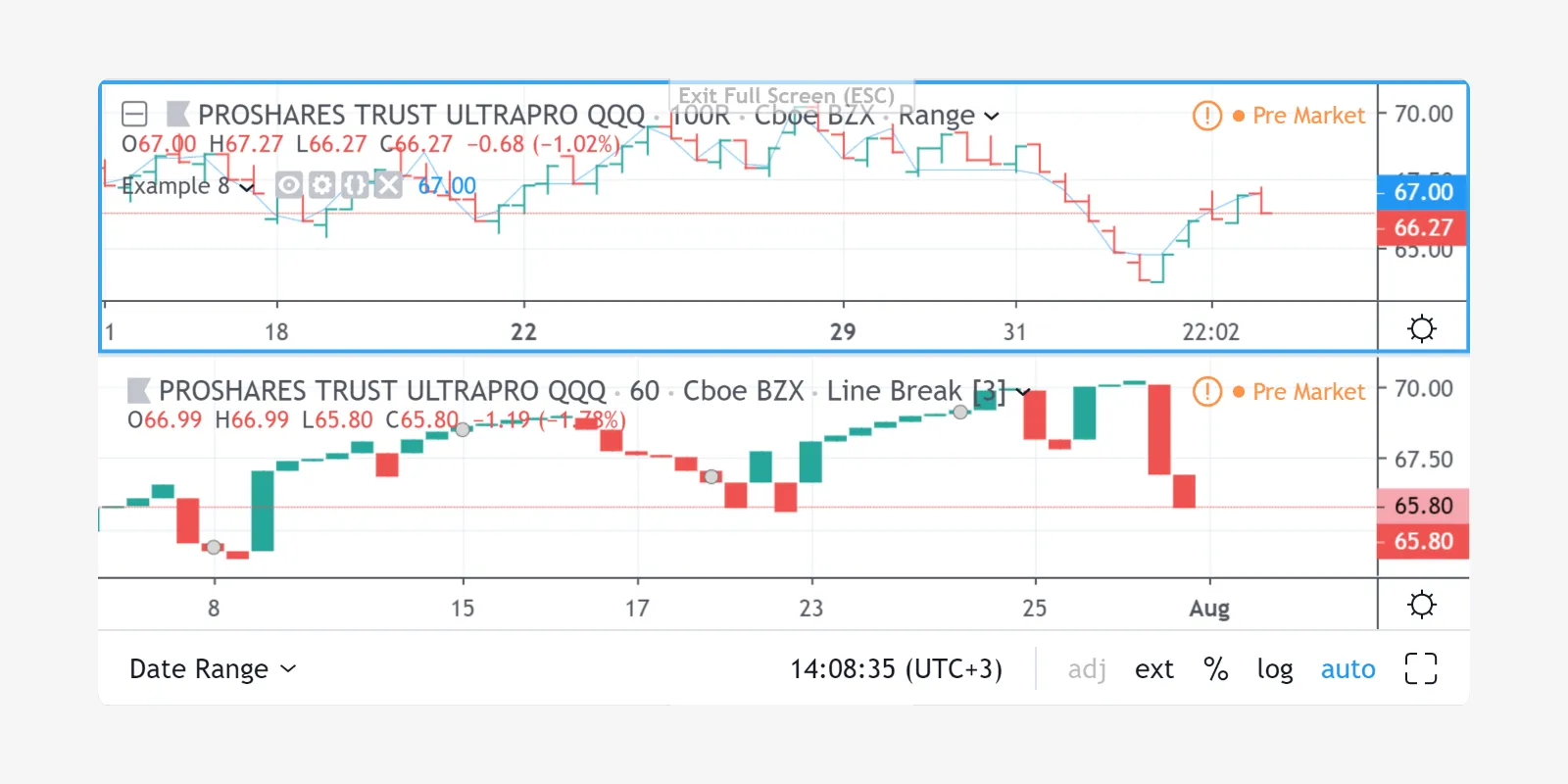Viewport: 1568px width, 784px height.
Task: Remove Example 8 indicator with X icon
Action: (x=389, y=185)
